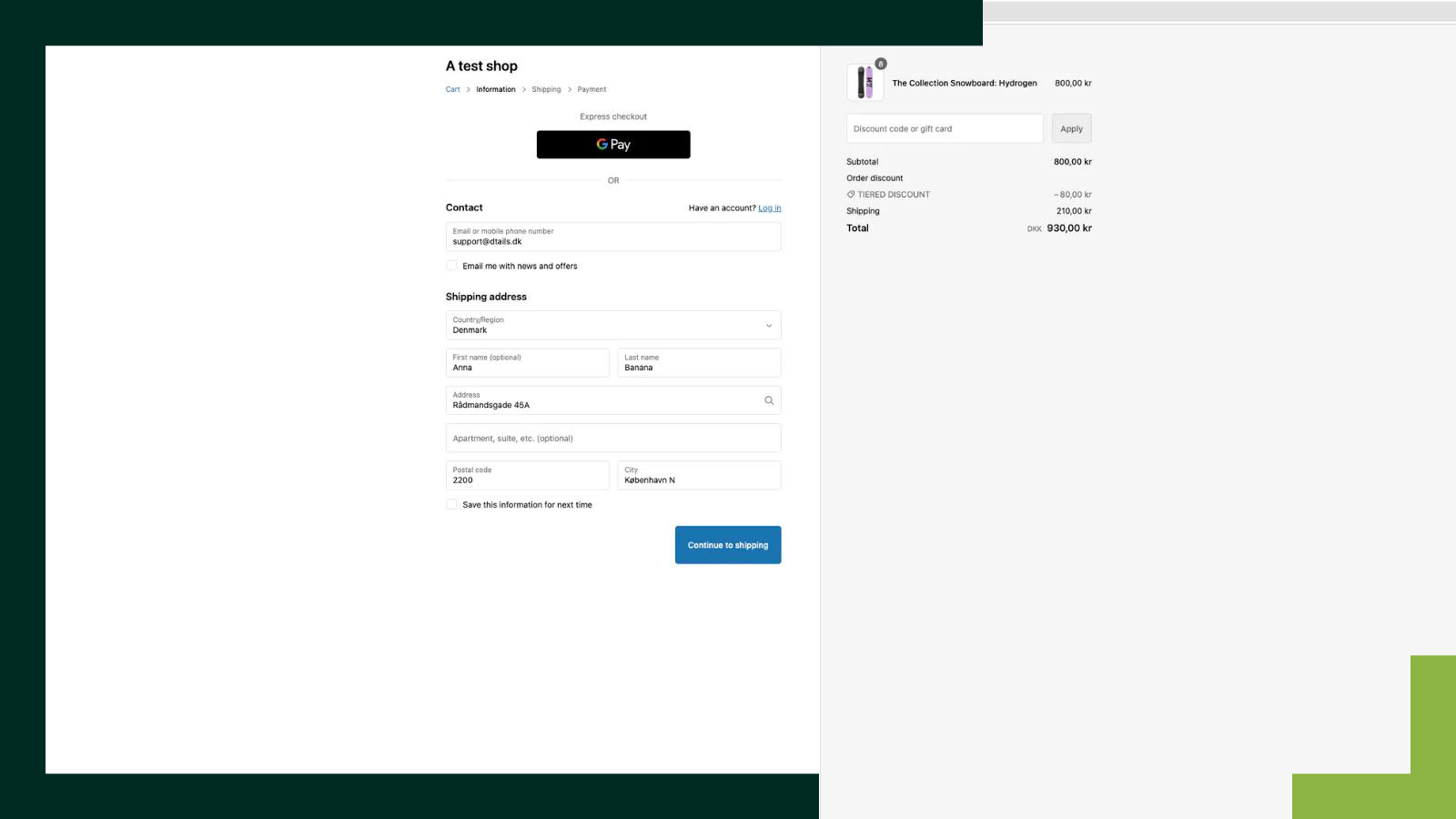Click the 'Discount code or gift card' field
This screenshot has height=819, width=1456.
pos(945,128)
